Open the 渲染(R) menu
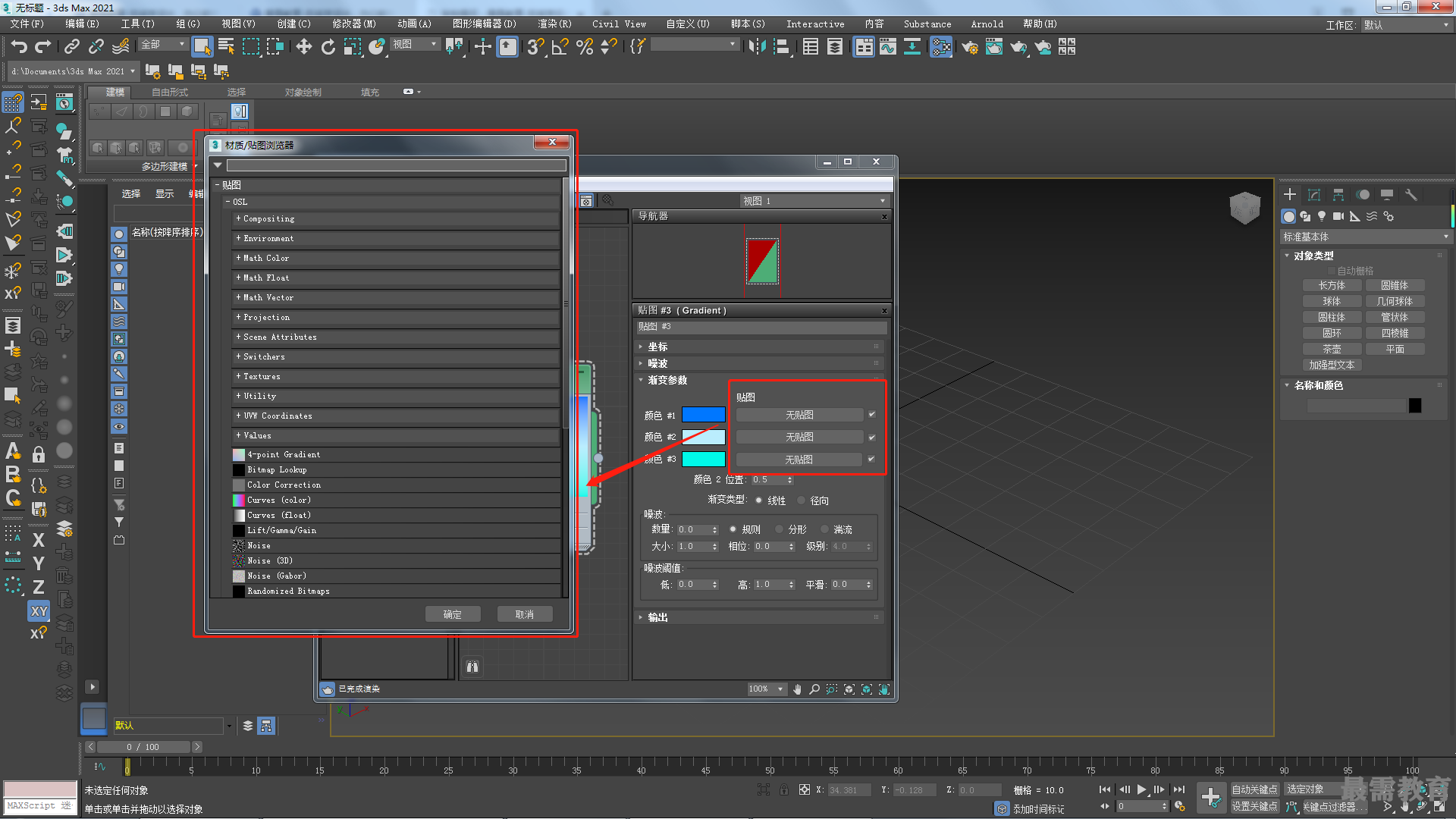 (554, 24)
